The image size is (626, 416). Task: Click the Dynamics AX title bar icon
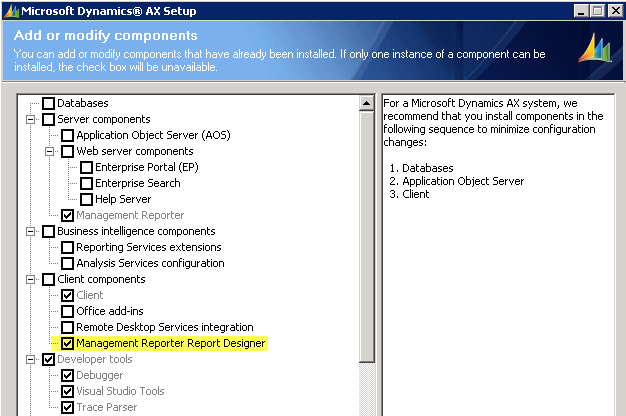11,11
